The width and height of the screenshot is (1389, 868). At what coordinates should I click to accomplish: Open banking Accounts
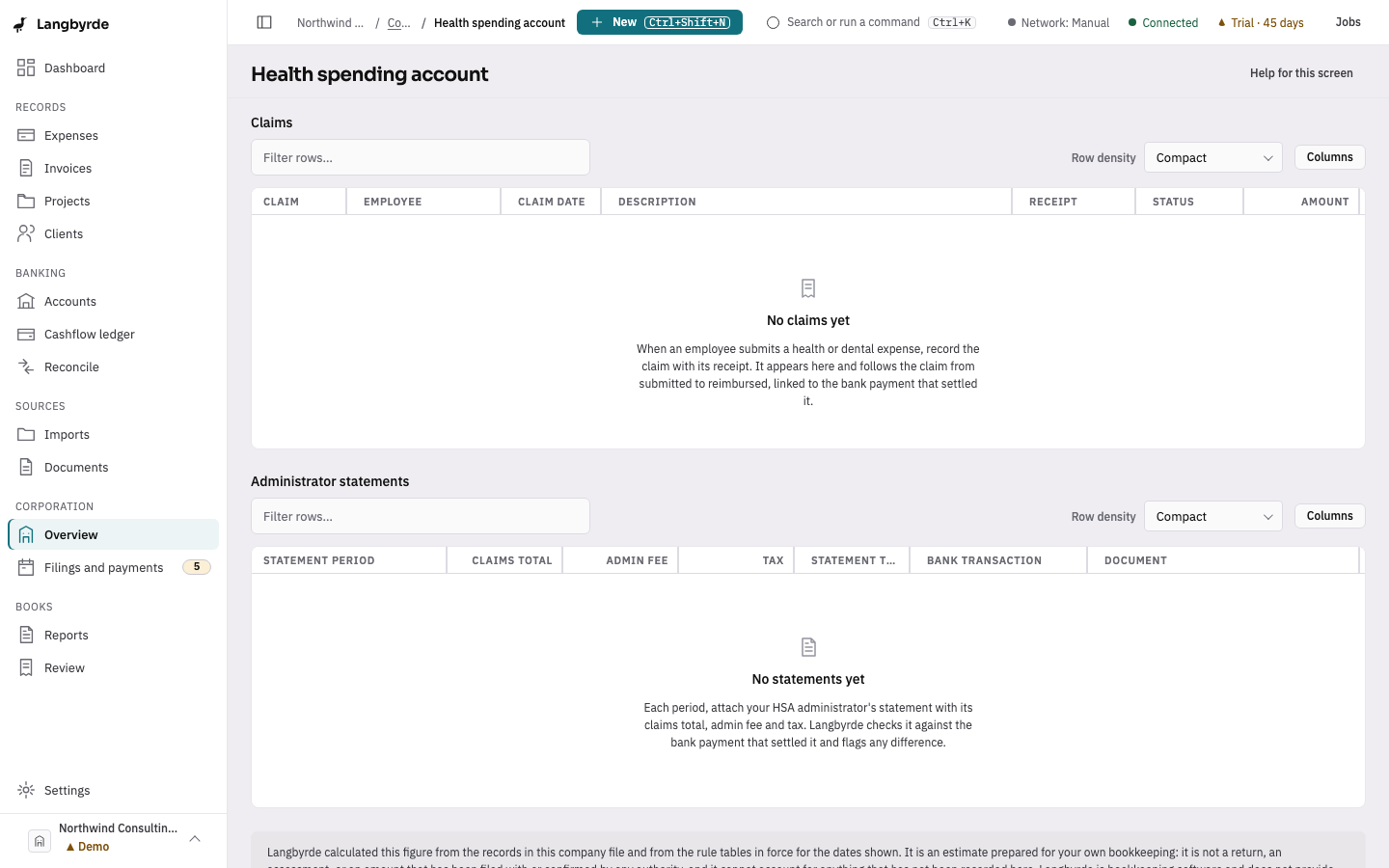pyautogui.click(x=113, y=302)
